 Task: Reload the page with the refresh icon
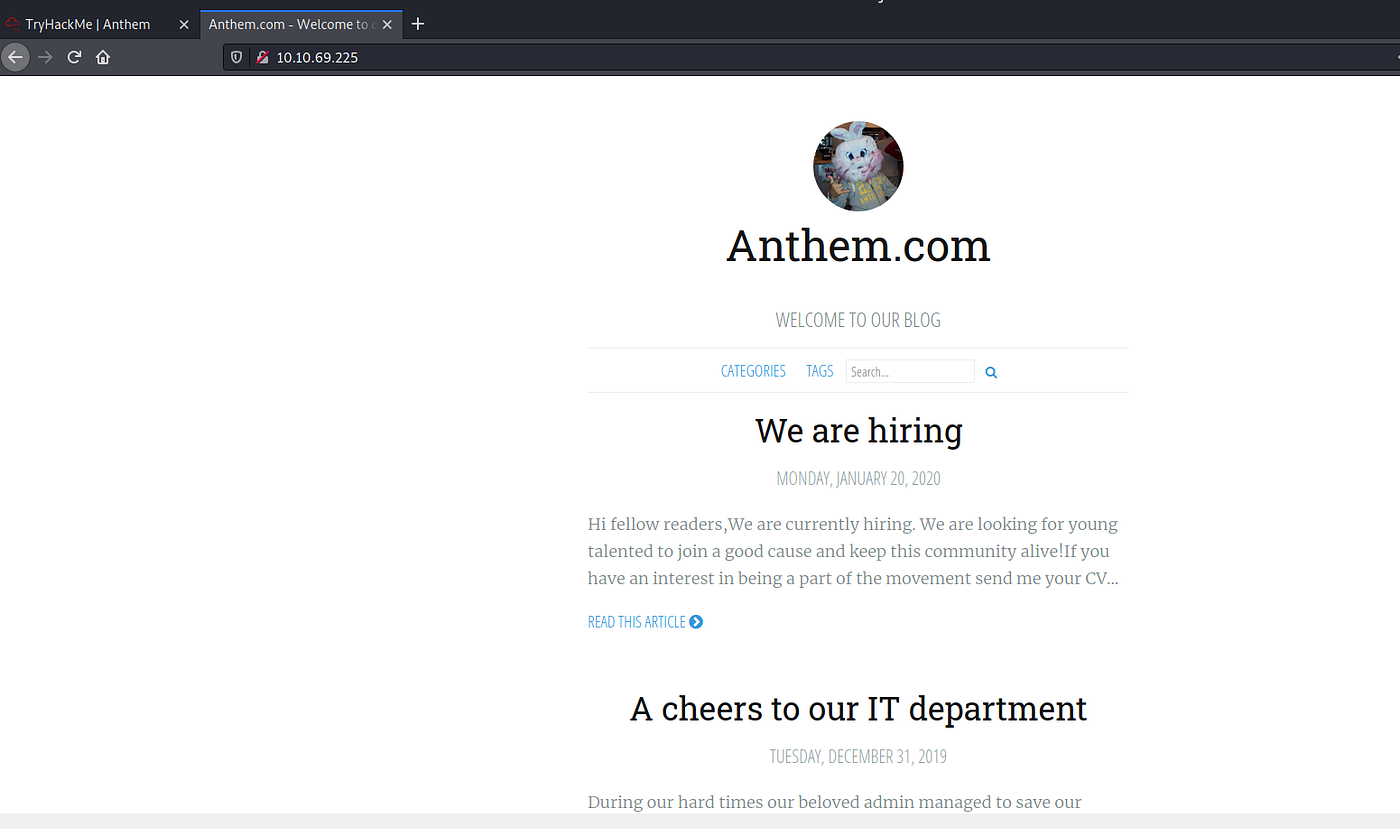[74, 57]
